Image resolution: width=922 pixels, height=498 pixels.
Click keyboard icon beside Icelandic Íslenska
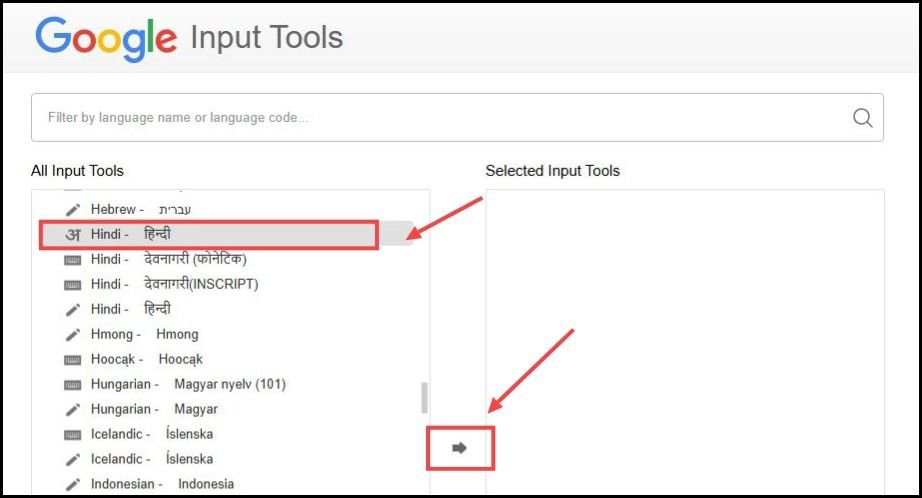72,435
